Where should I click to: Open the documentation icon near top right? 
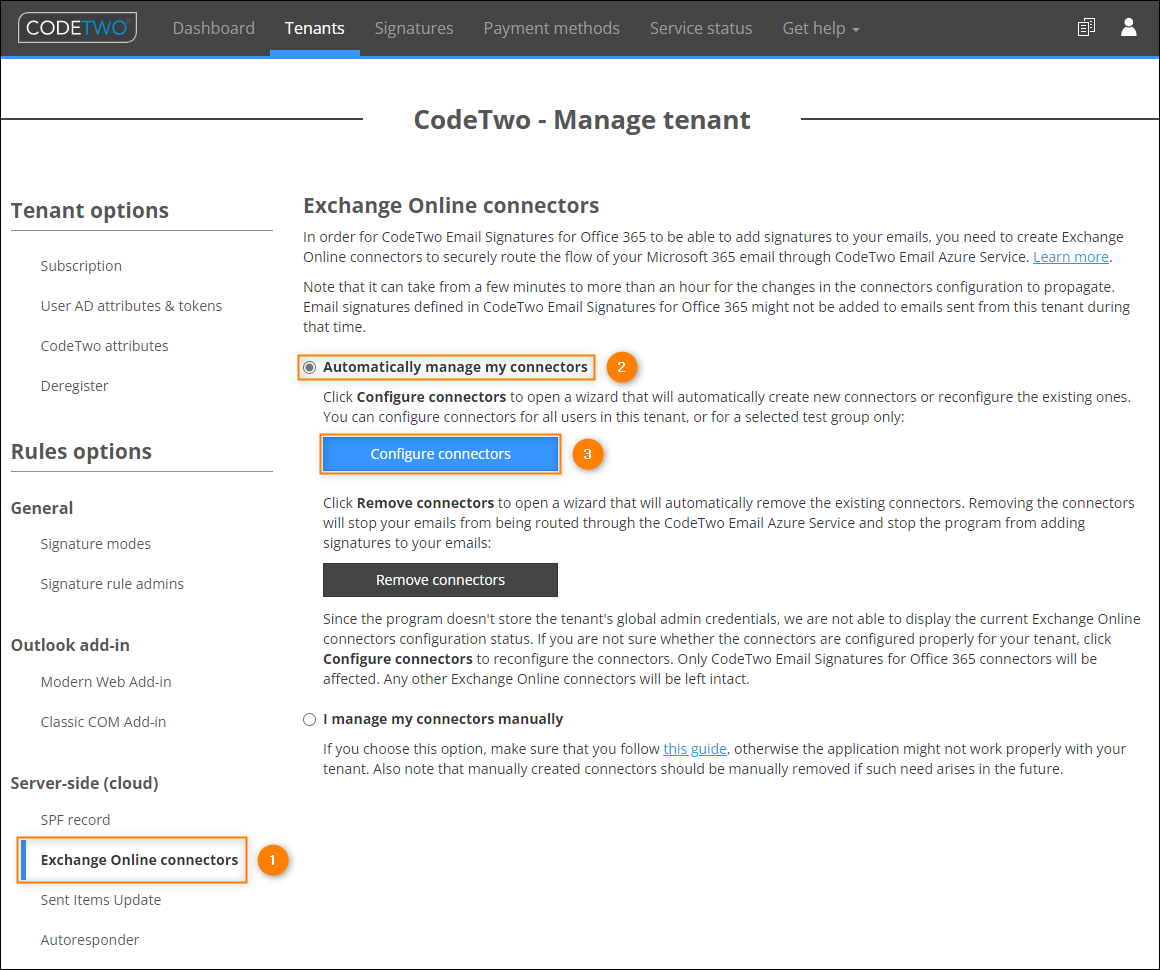pyautogui.click(x=1086, y=27)
